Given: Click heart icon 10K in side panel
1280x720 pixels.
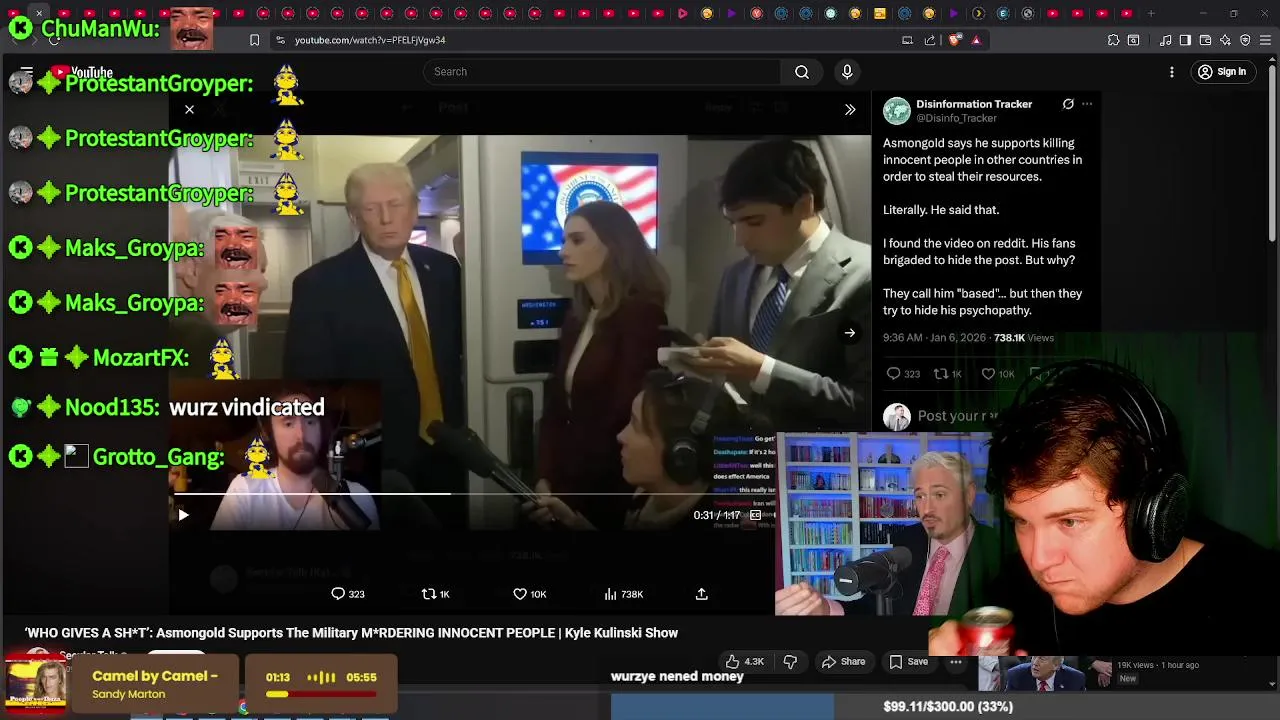Looking at the screenshot, I should [x=997, y=374].
